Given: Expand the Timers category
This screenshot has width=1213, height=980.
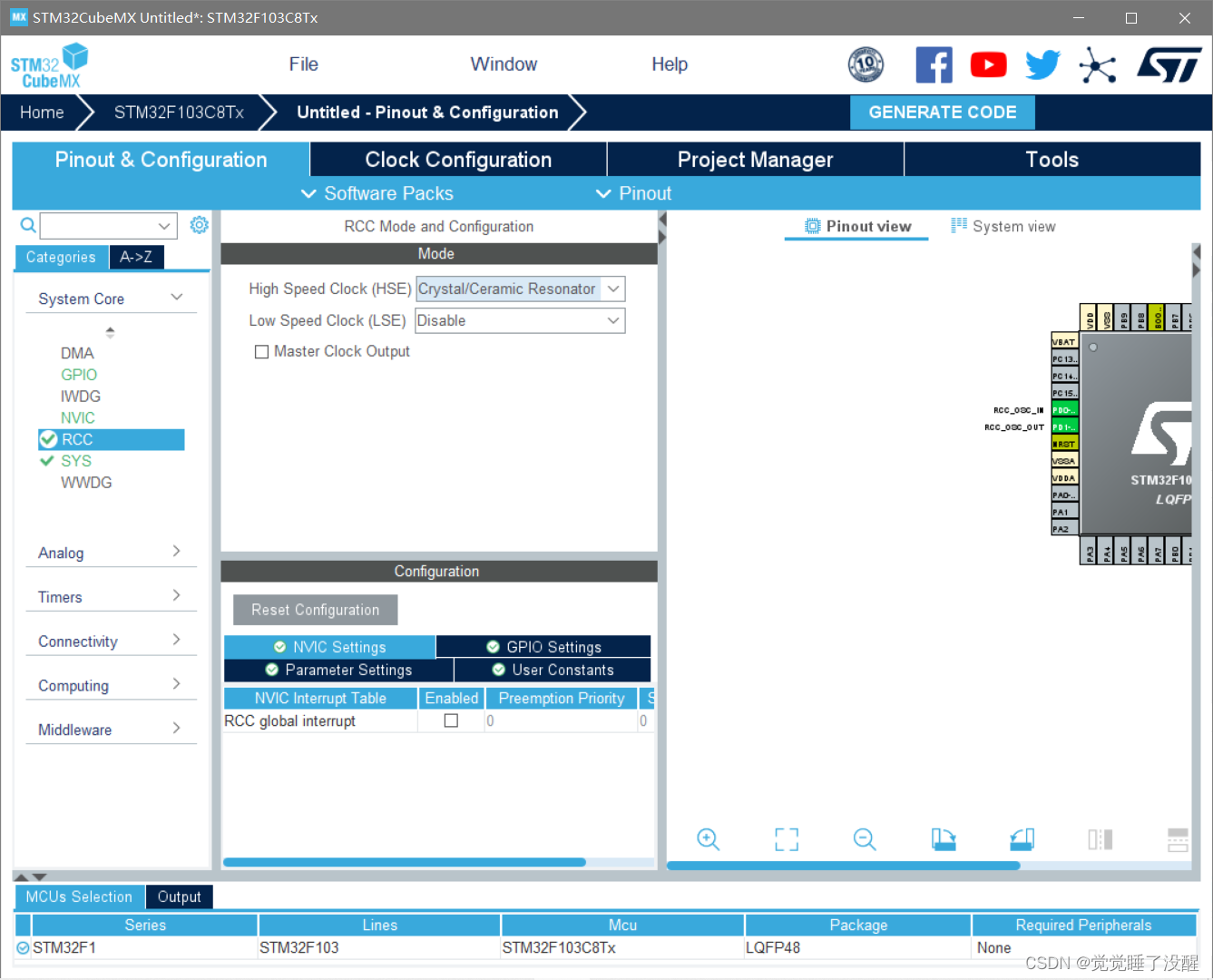Looking at the screenshot, I should pos(110,597).
